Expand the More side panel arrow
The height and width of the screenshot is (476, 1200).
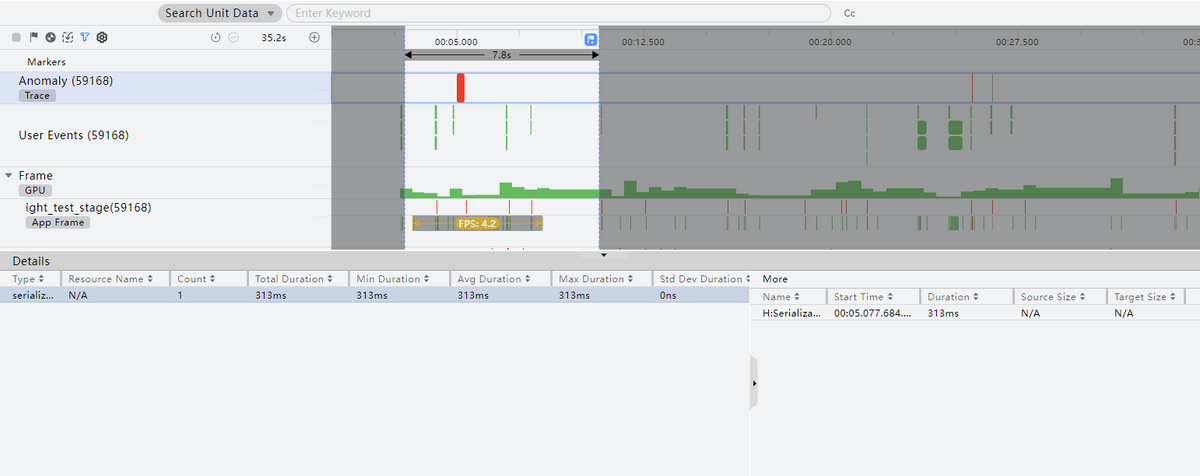click(753, 383)
